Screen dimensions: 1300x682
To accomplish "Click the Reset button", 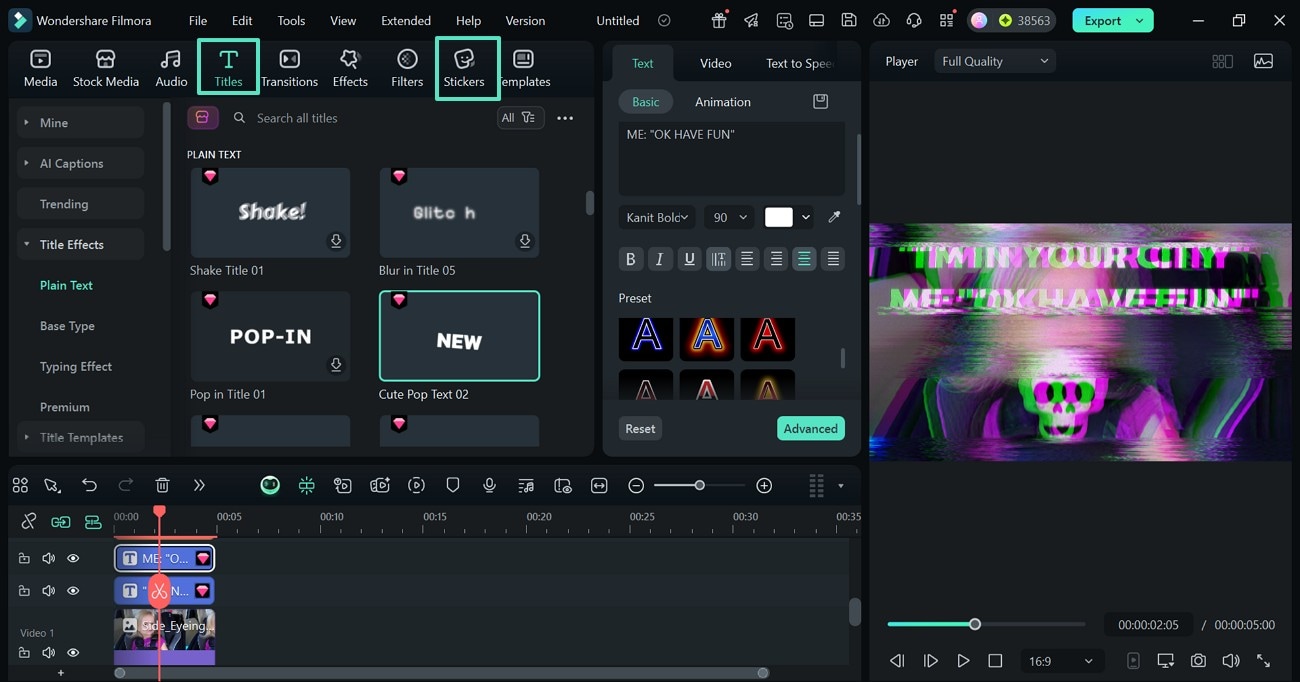I will tap(640, 428).
